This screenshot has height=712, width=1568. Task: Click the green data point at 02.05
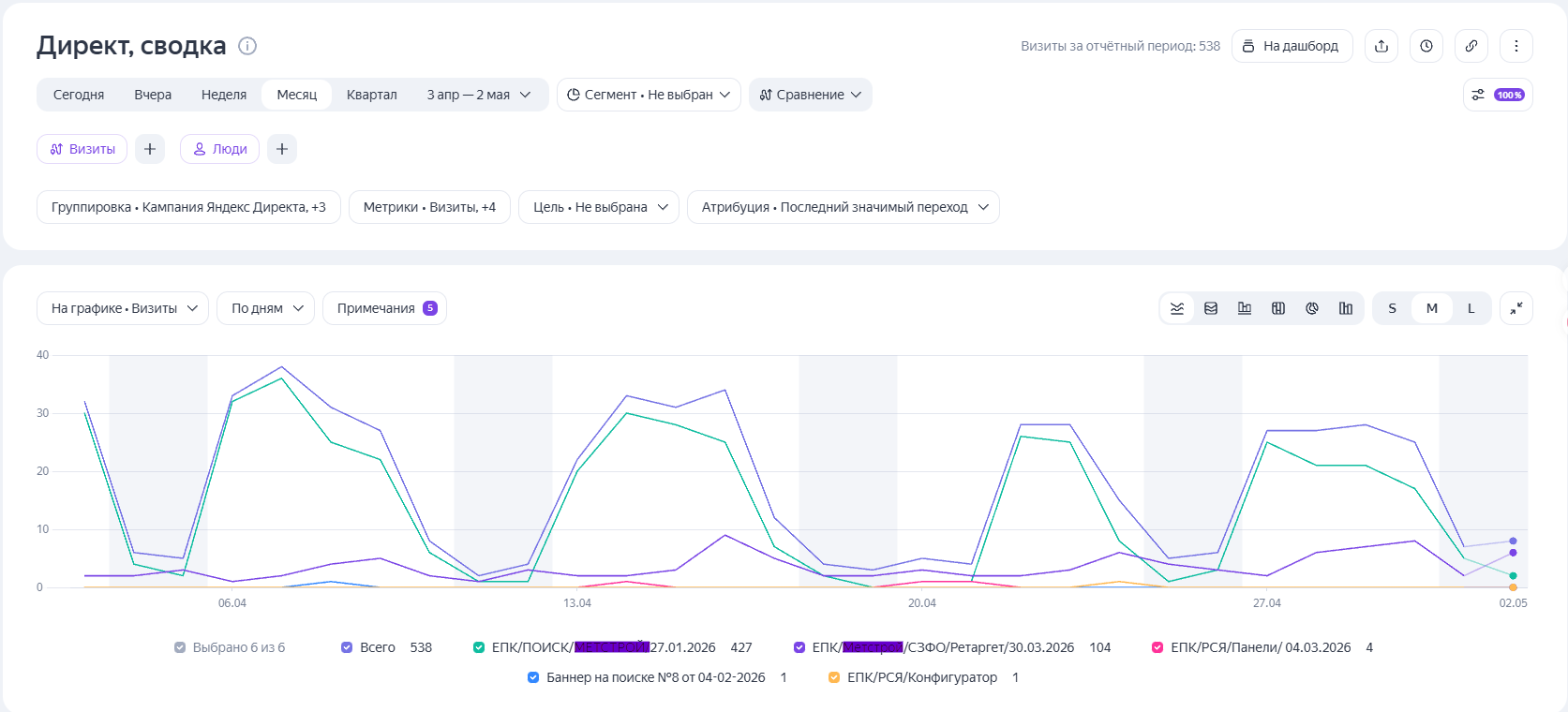[1513, 576]
